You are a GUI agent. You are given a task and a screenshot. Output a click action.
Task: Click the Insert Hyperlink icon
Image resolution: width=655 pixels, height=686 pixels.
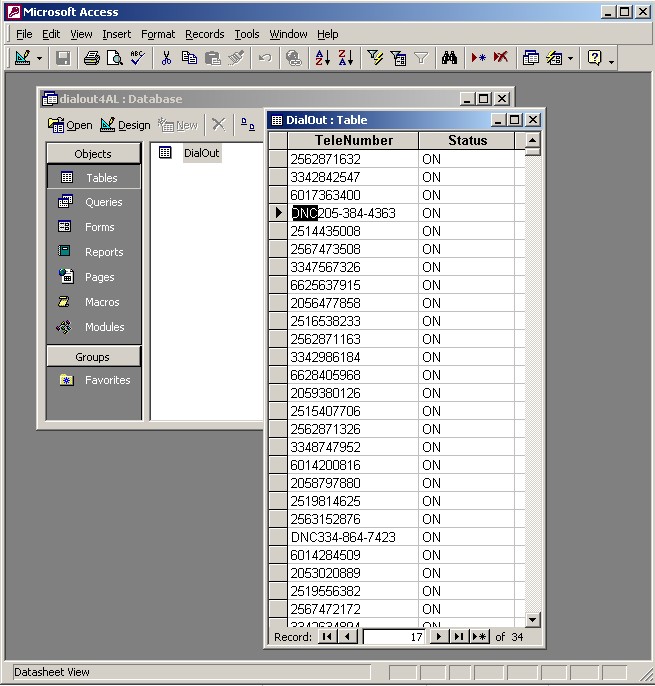click(x=294, y=58)
